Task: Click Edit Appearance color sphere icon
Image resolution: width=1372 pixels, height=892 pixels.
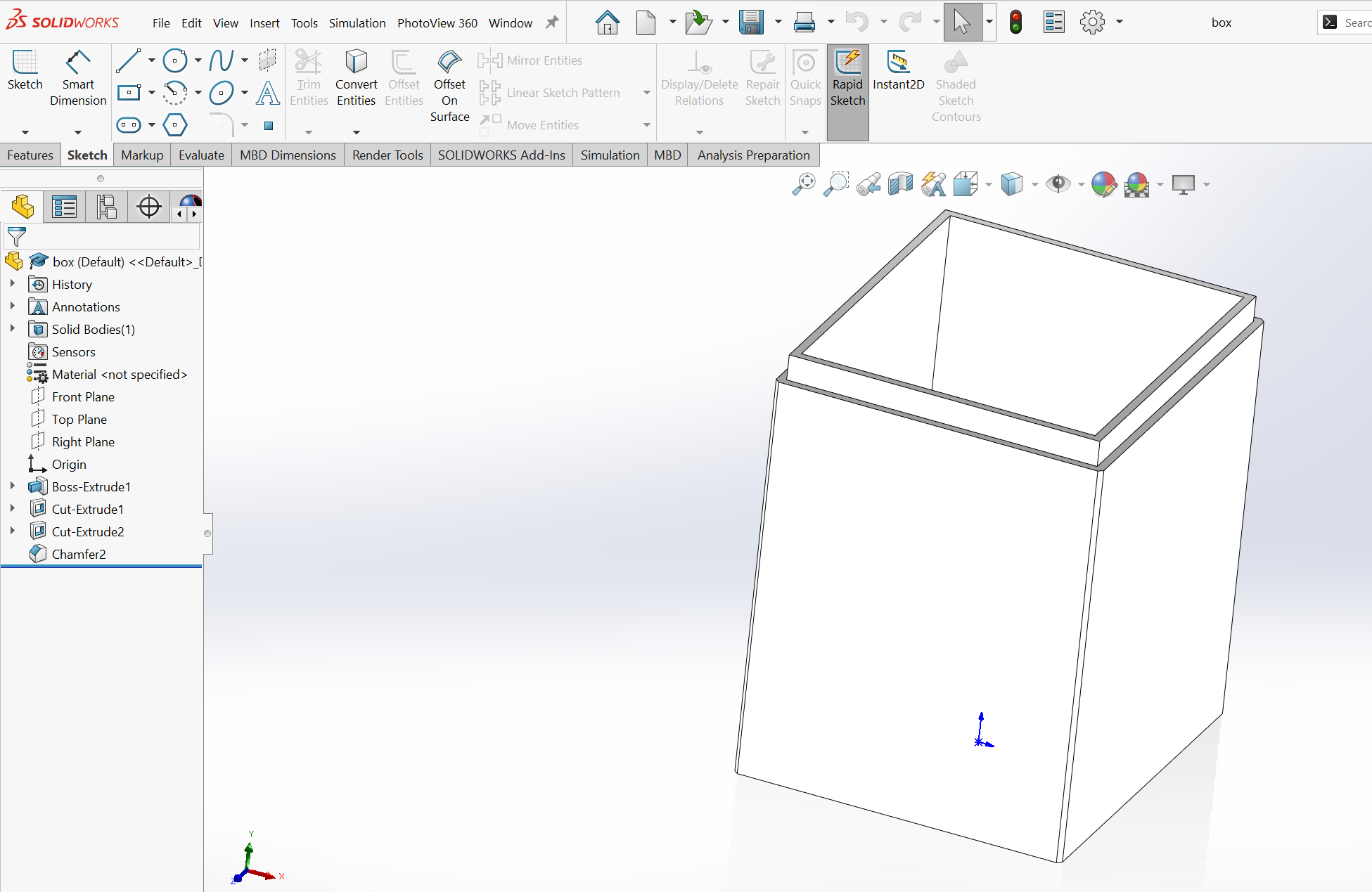Action: click(1104, 184)
